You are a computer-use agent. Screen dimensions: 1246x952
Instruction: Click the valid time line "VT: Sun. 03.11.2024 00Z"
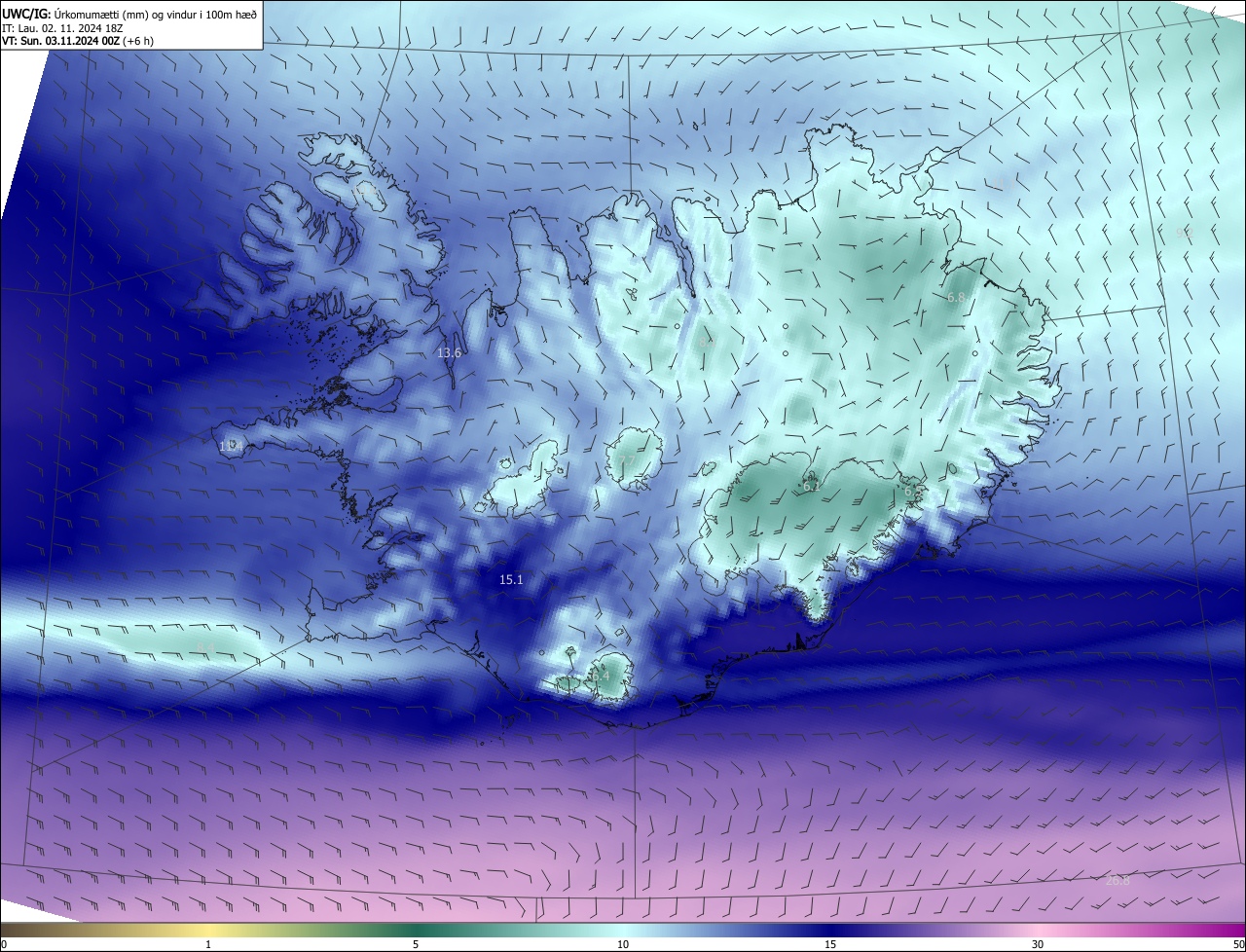point(60,41)
